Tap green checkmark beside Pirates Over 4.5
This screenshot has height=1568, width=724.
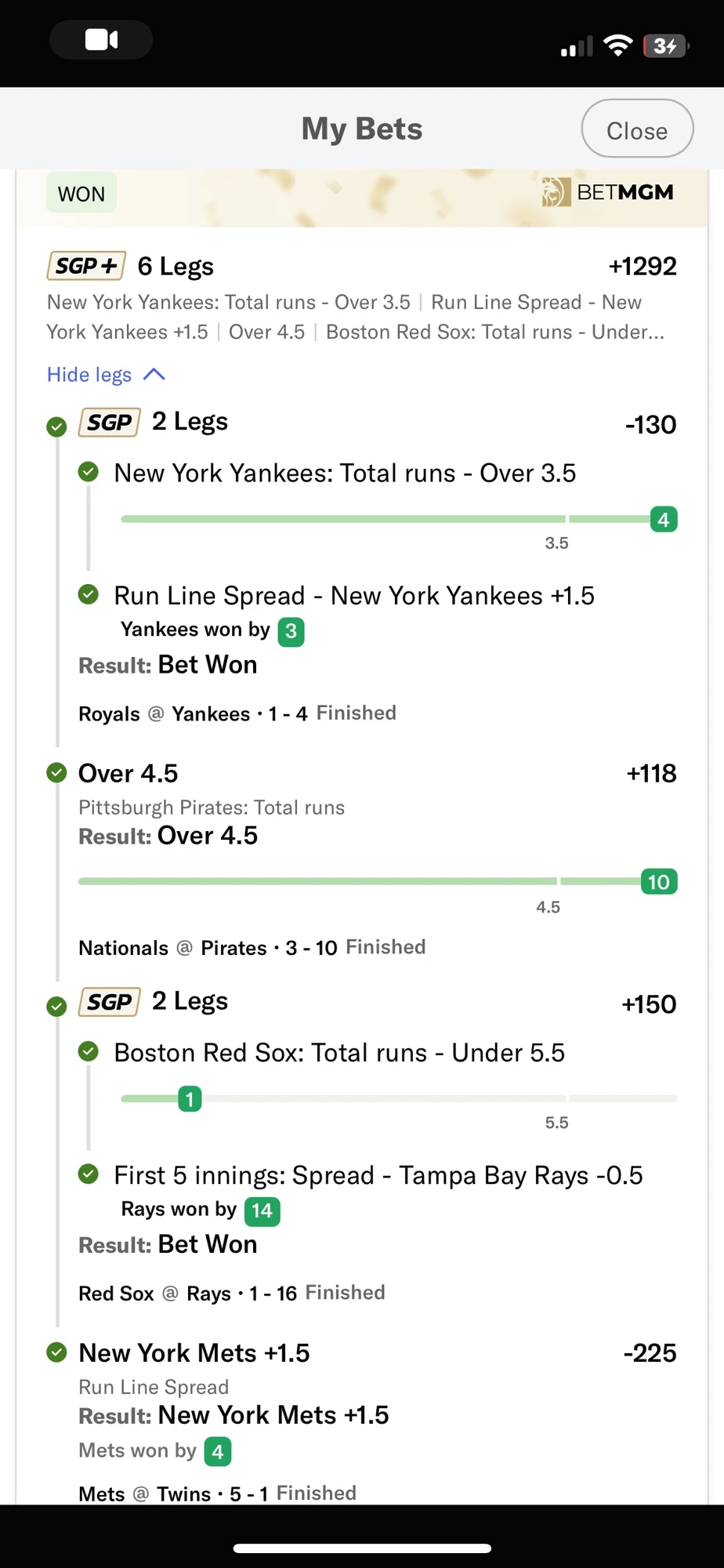[56, 773]
